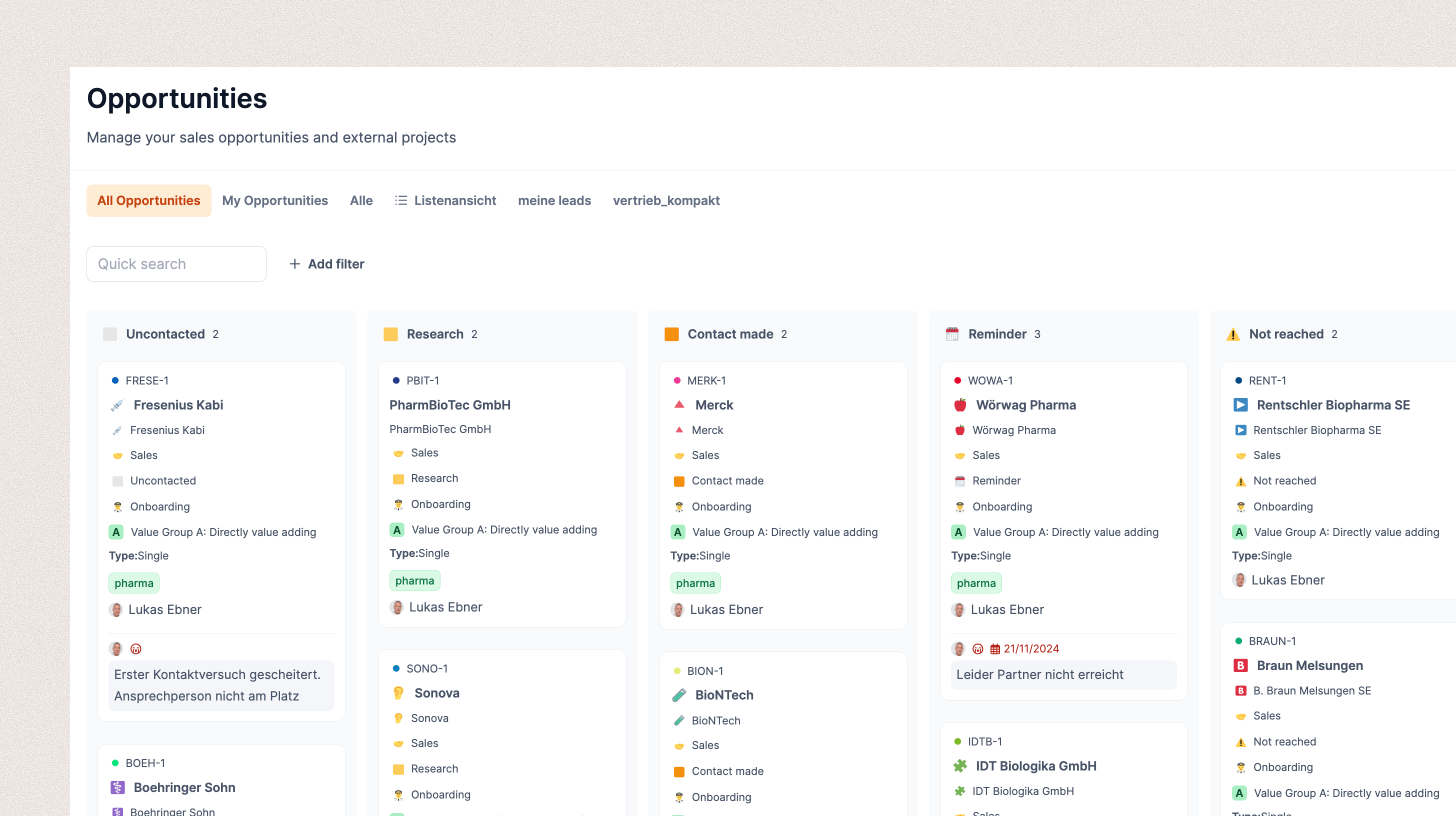This screenshot has width=1456, height=816.
Task: Click the PBIT-1 opportunity ID
Action: coord(423,381)
